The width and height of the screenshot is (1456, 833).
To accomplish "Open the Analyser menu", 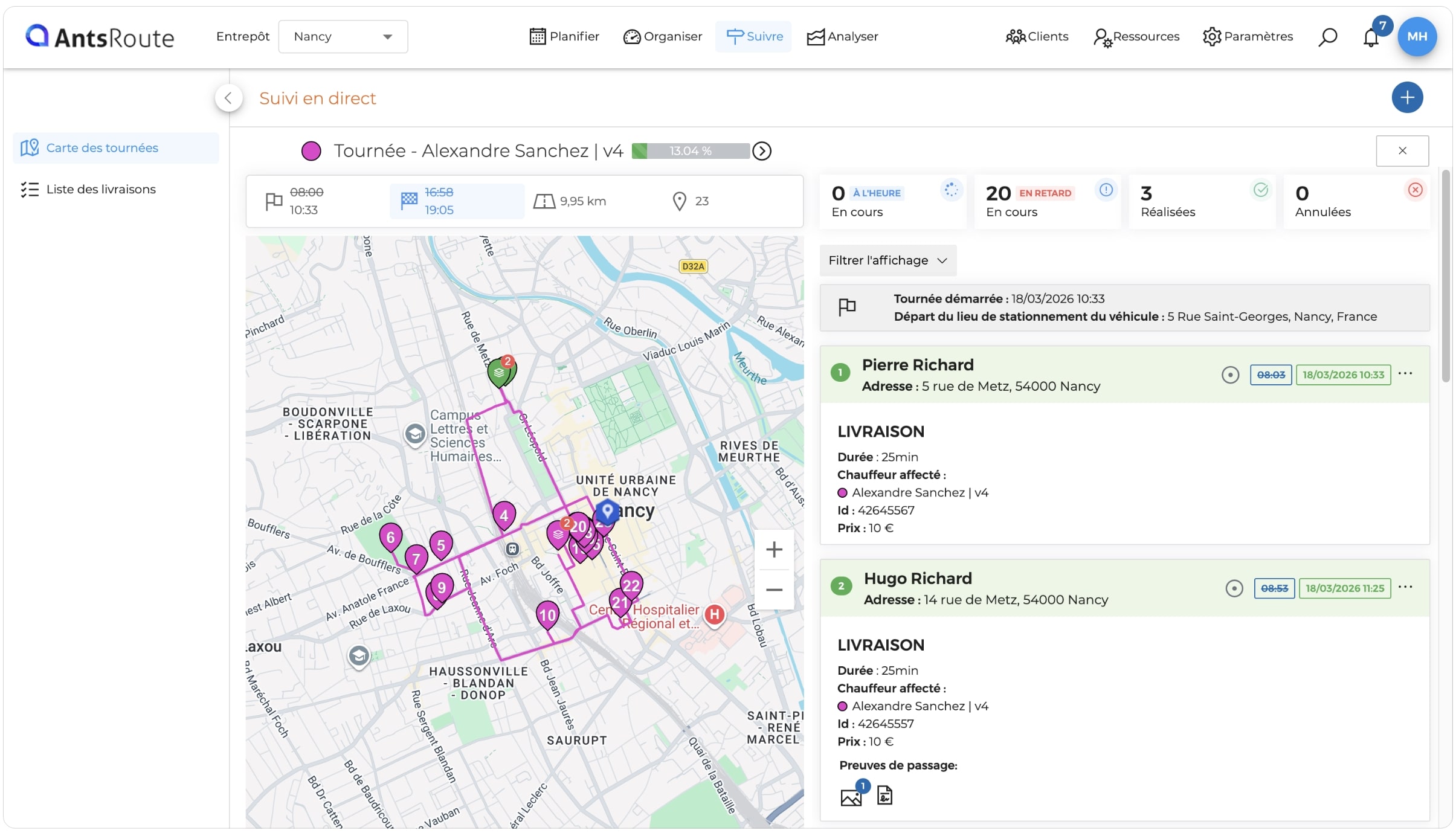I will coord(842,37).
